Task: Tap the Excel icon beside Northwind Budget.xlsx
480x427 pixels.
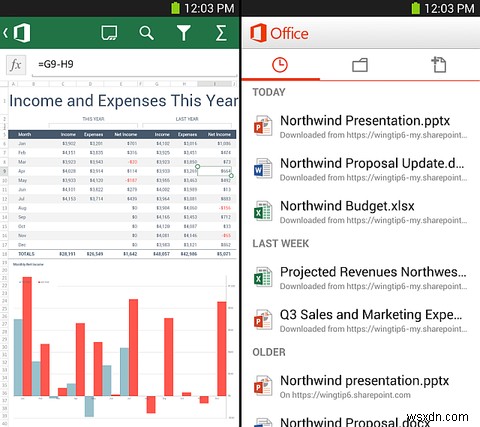Action: (x=263, y=211)
